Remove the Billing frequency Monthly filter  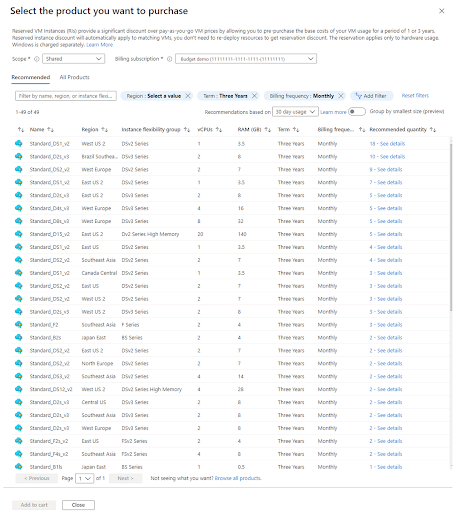pos(341,96)
